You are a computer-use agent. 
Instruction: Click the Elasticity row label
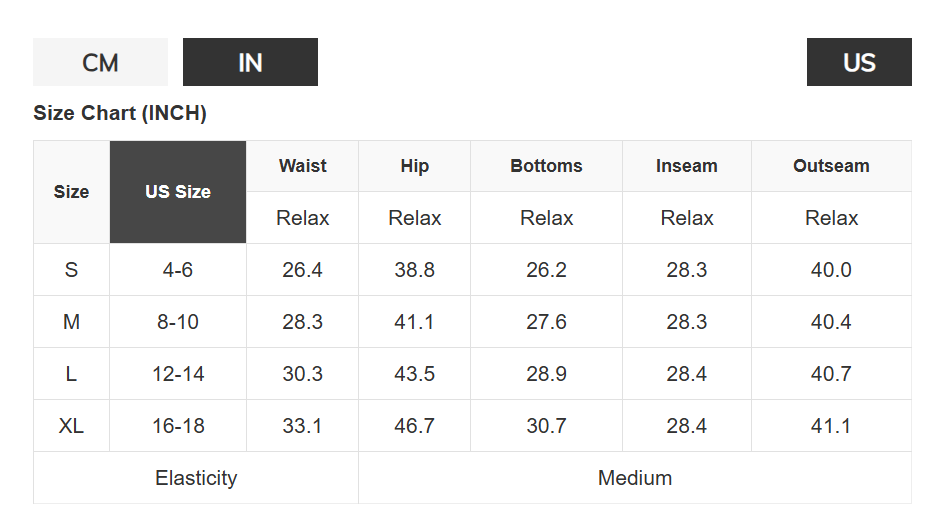coord(196,478)
